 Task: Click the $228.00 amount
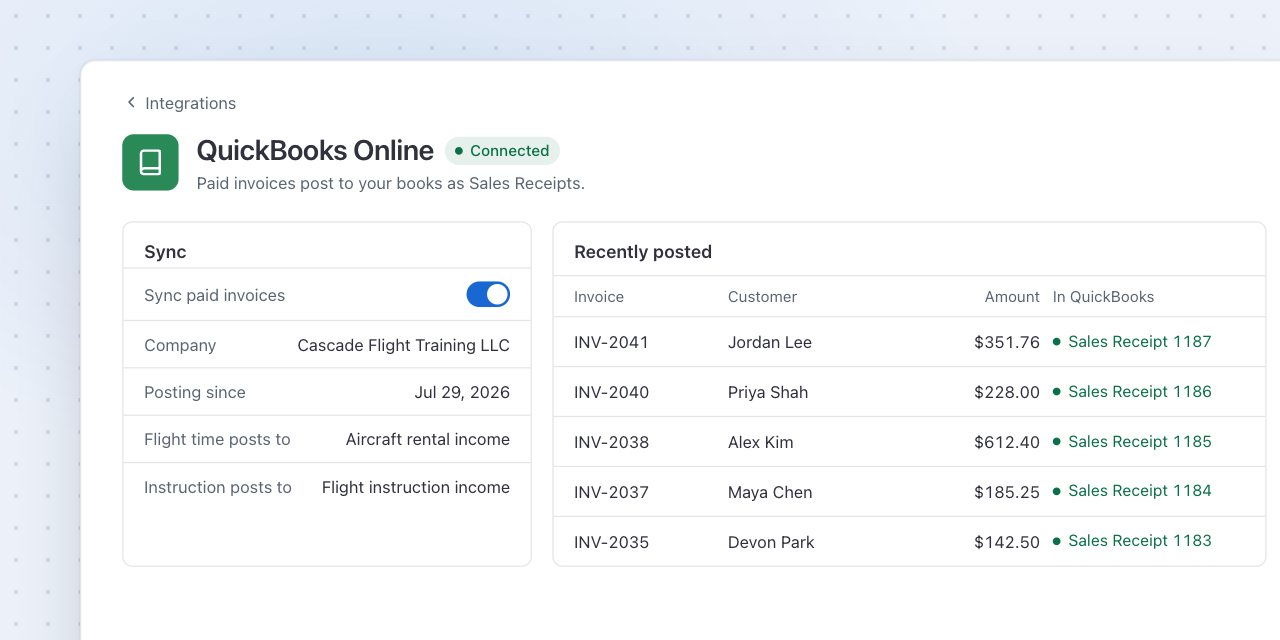(x=1007, y=392)
